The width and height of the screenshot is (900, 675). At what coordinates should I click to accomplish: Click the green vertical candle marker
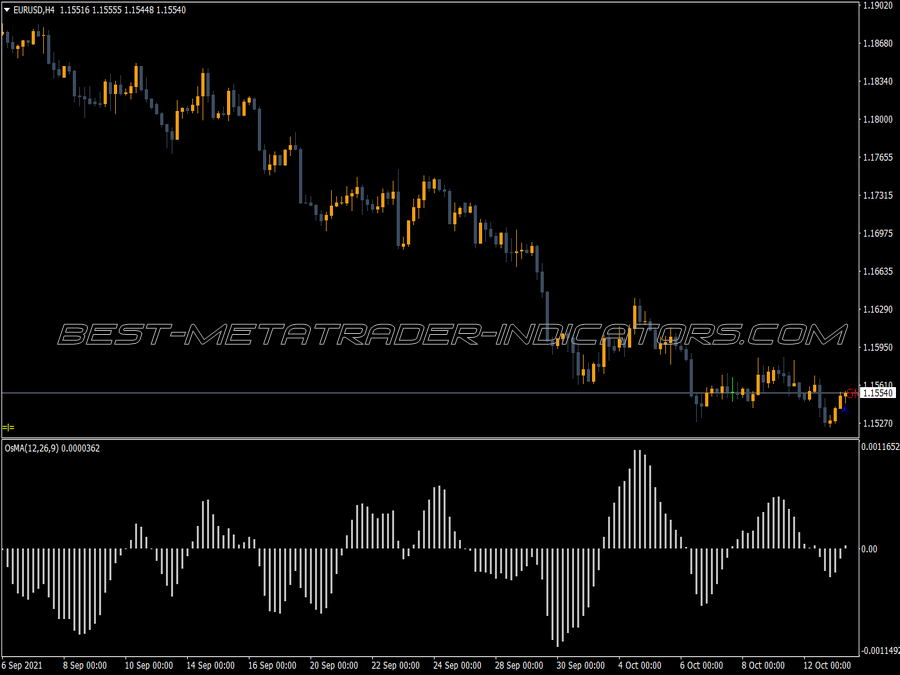(x=732, y=389)
